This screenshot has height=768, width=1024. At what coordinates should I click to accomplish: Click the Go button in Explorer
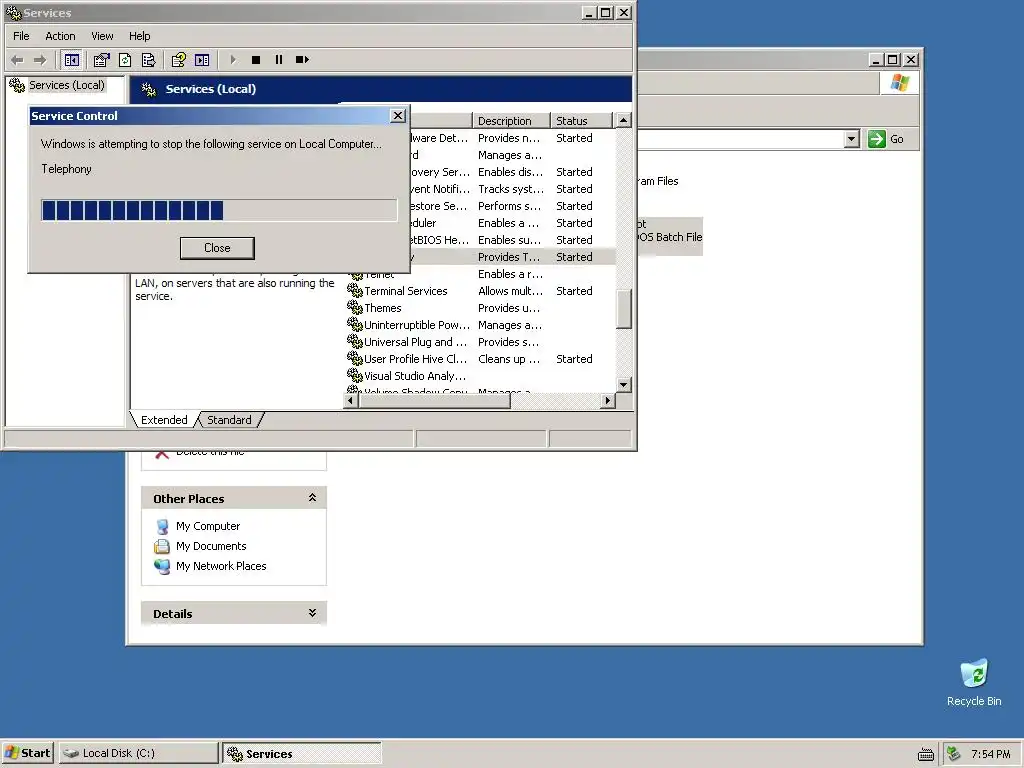886,139
